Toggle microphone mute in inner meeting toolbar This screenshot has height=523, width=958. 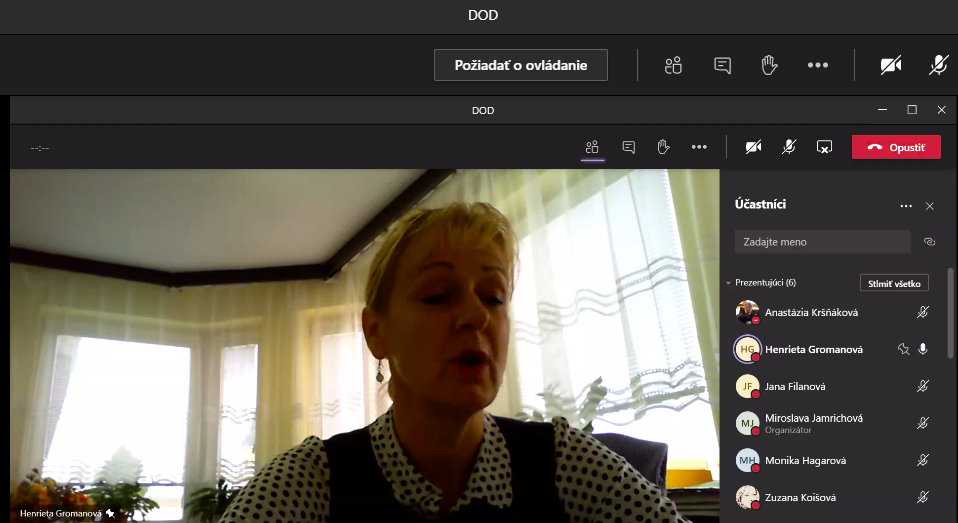pyautogui.click(x=789, y=147)
